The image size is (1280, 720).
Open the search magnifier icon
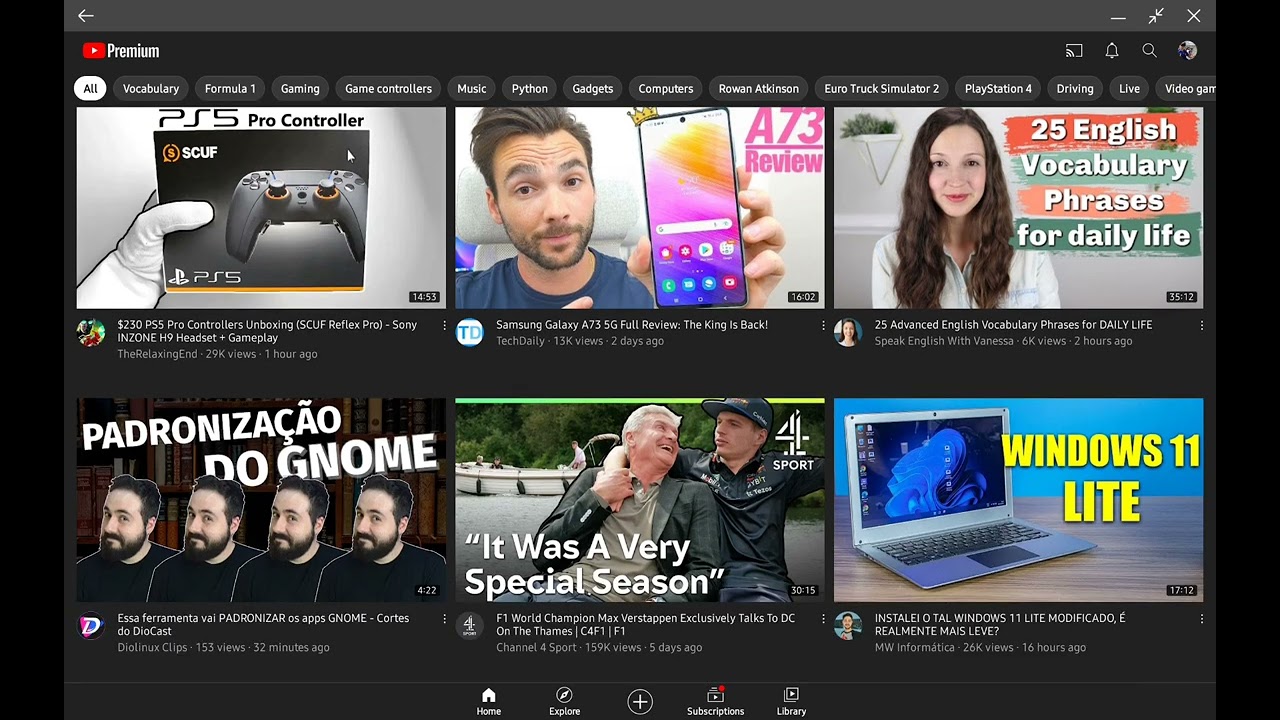tap(1150, 51)
